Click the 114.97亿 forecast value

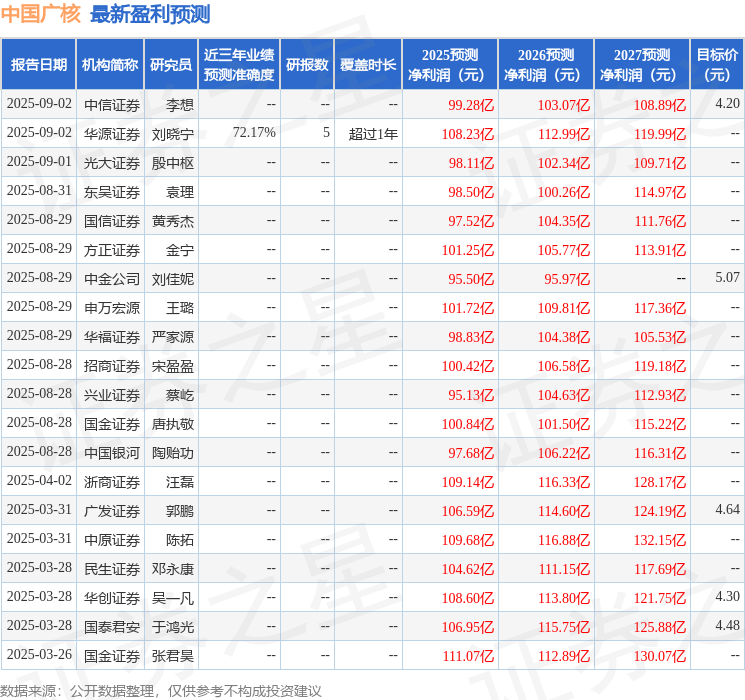tap(659, 192)
